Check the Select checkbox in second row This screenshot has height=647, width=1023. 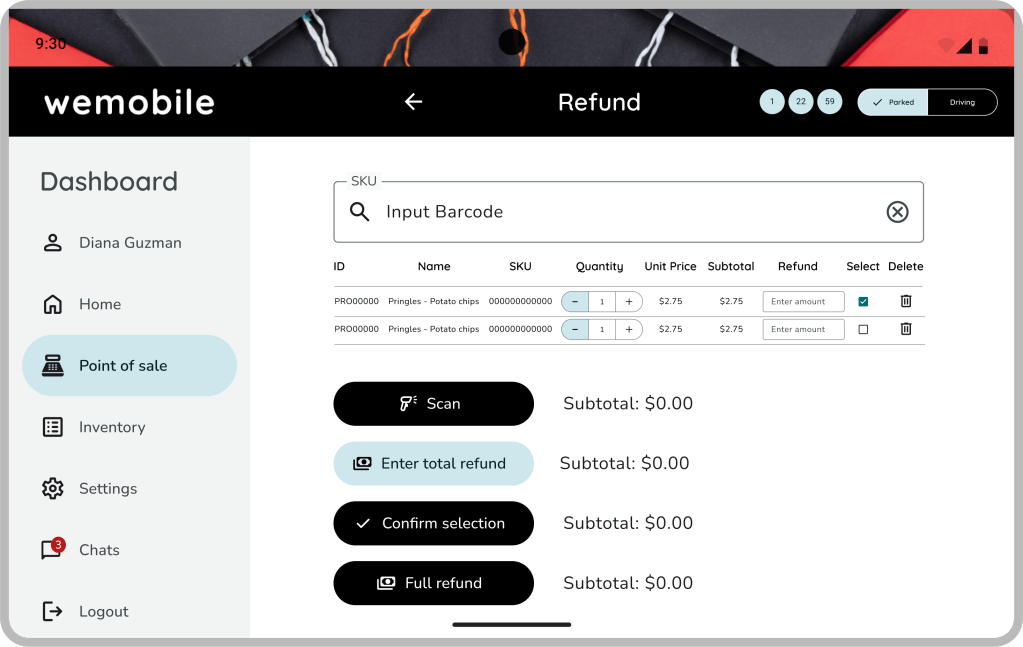pos(863,329)
